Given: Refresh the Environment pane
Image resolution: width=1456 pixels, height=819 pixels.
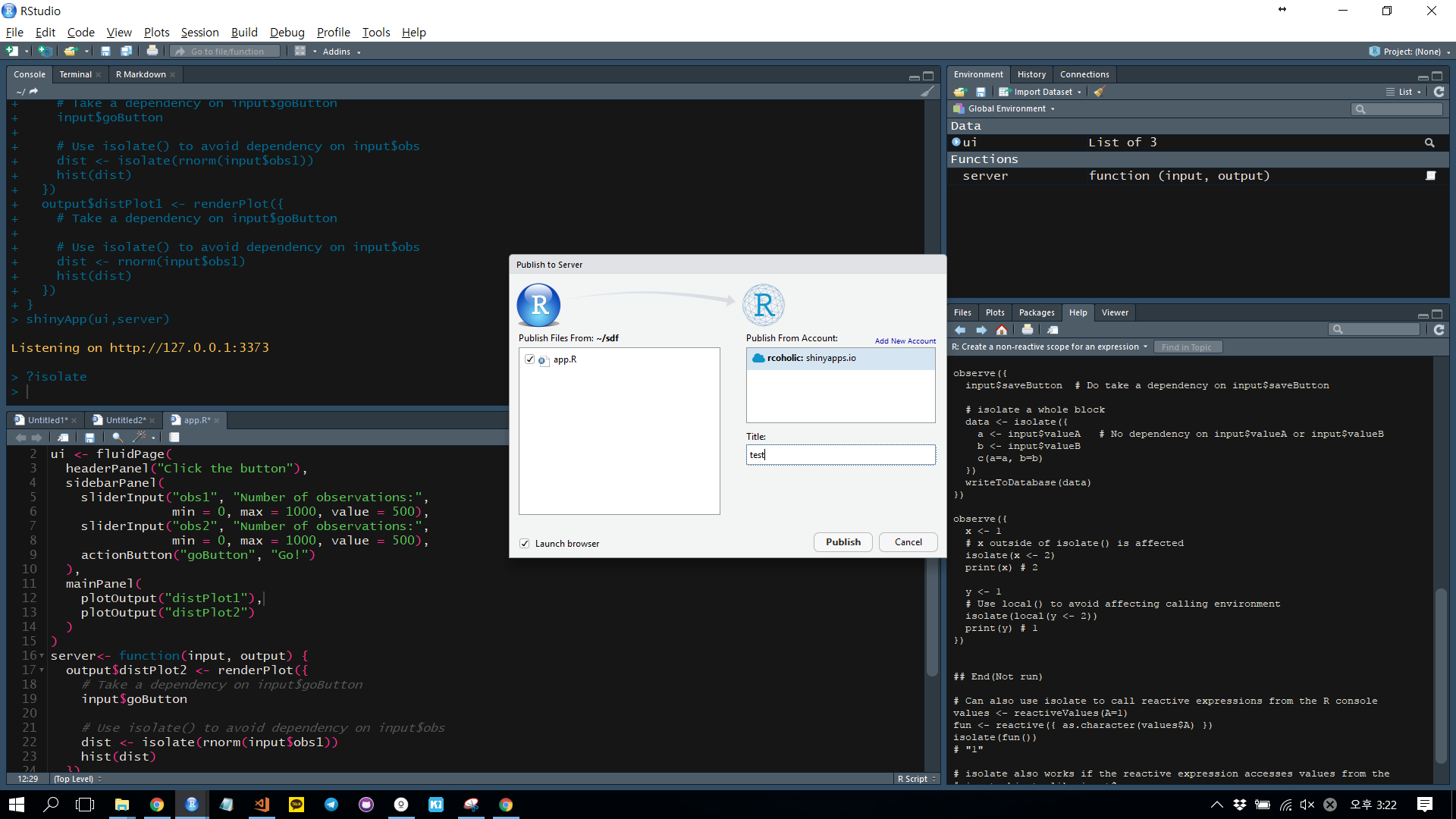Looking at the screenshot, I should tap(1439, 92).
